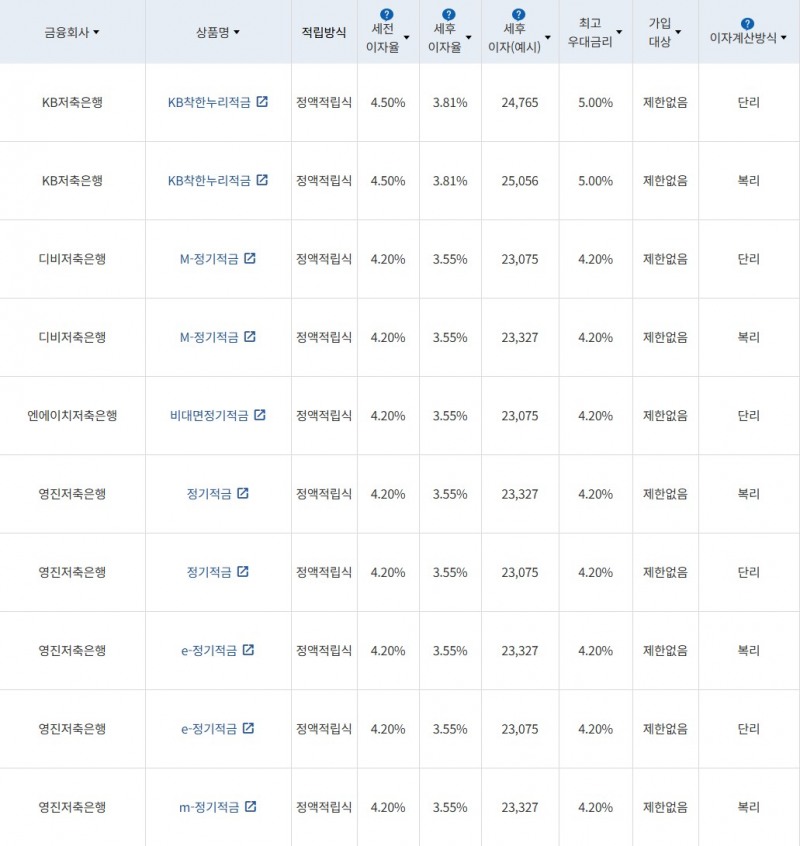Click the help icon beside 세후이자(예시)
The image size is (800, 846).
(x=517, y=12)
